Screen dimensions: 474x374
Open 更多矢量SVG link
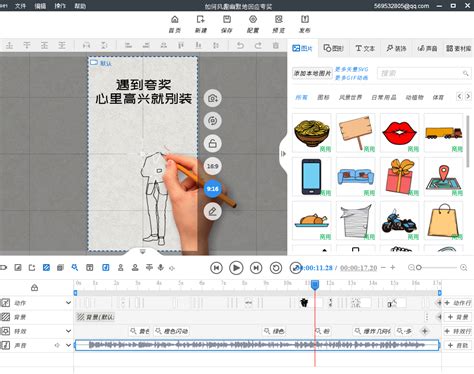pyautogui.click(x=351, y=69)
